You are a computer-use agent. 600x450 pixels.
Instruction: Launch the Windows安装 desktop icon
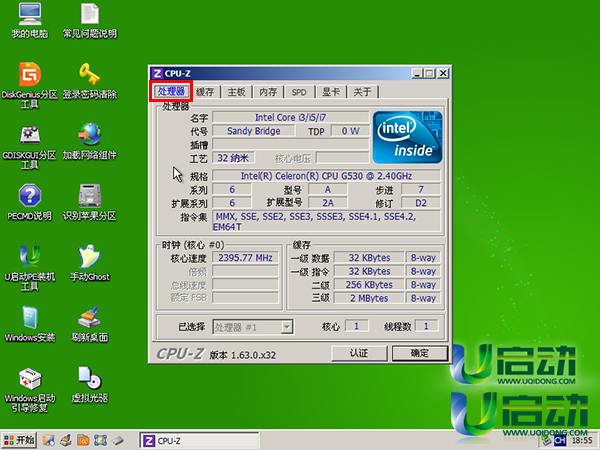point(30,324)
